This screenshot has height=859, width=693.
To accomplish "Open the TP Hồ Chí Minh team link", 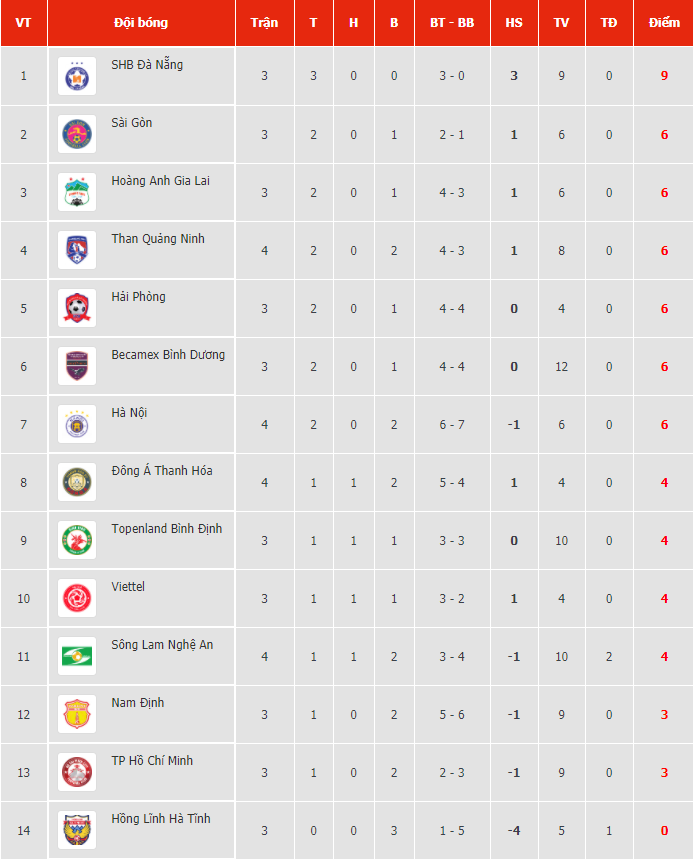I will pos(152,761).
